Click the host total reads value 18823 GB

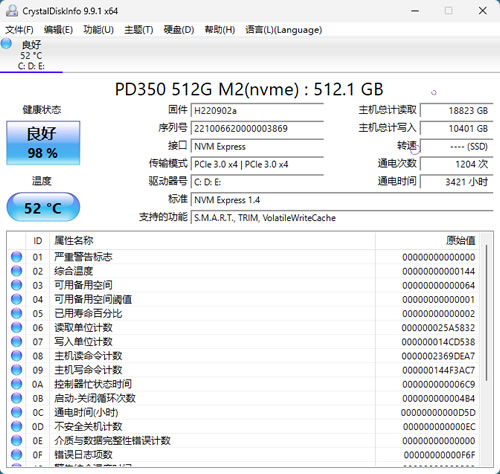tap(457, 110)
